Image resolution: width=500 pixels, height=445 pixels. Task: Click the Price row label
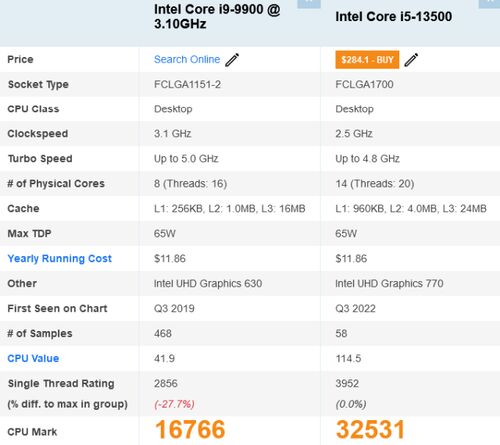pos(20,59)
